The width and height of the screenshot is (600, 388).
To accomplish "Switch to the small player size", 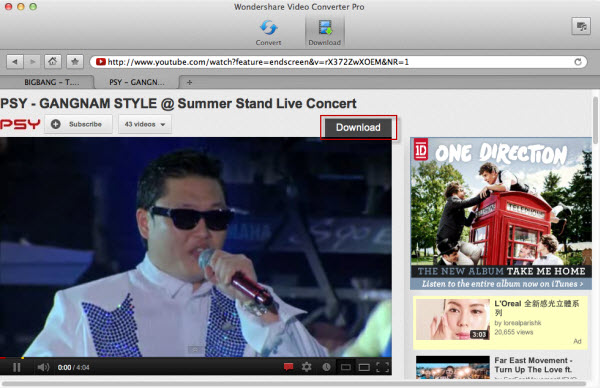I will tap(346, 367).
